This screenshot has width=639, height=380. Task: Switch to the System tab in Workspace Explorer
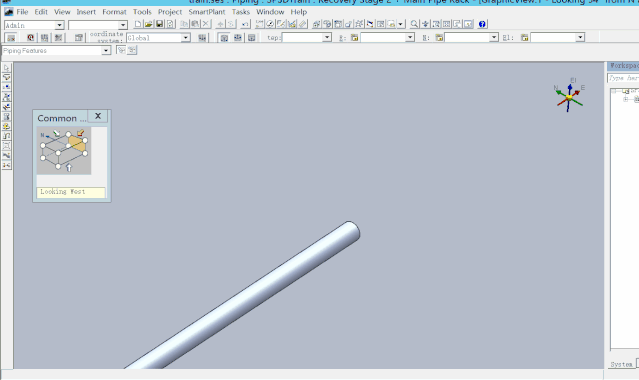622,364
